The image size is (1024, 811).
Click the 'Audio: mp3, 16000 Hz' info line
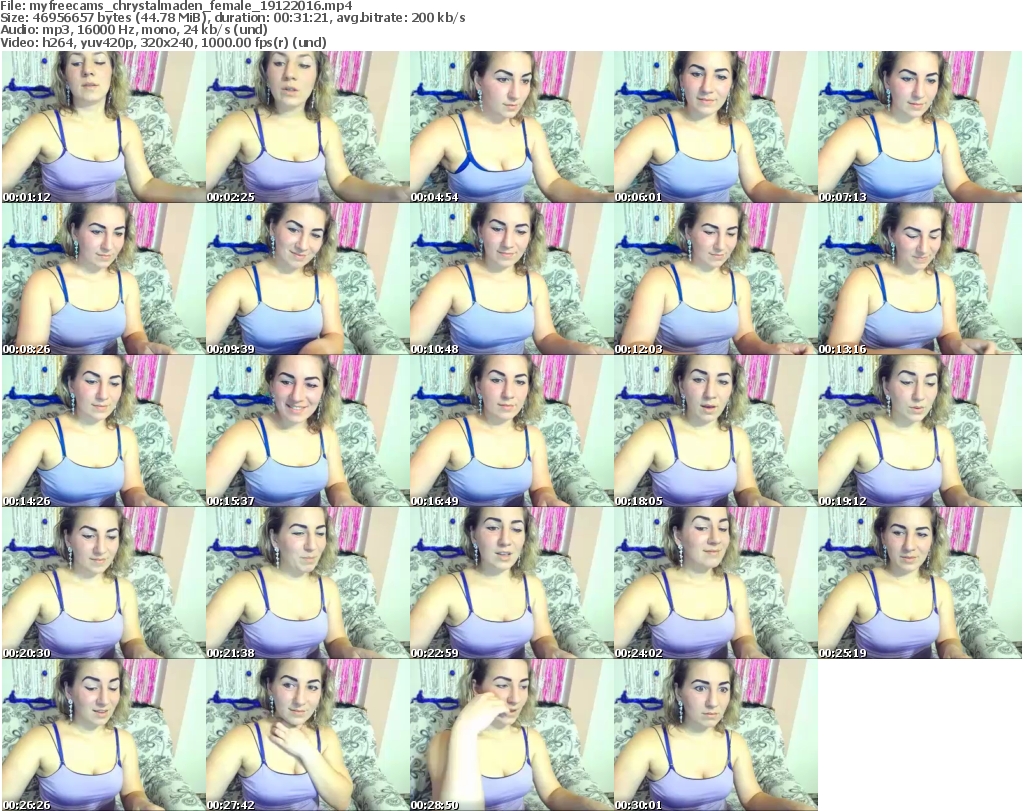tap(134, 30)
